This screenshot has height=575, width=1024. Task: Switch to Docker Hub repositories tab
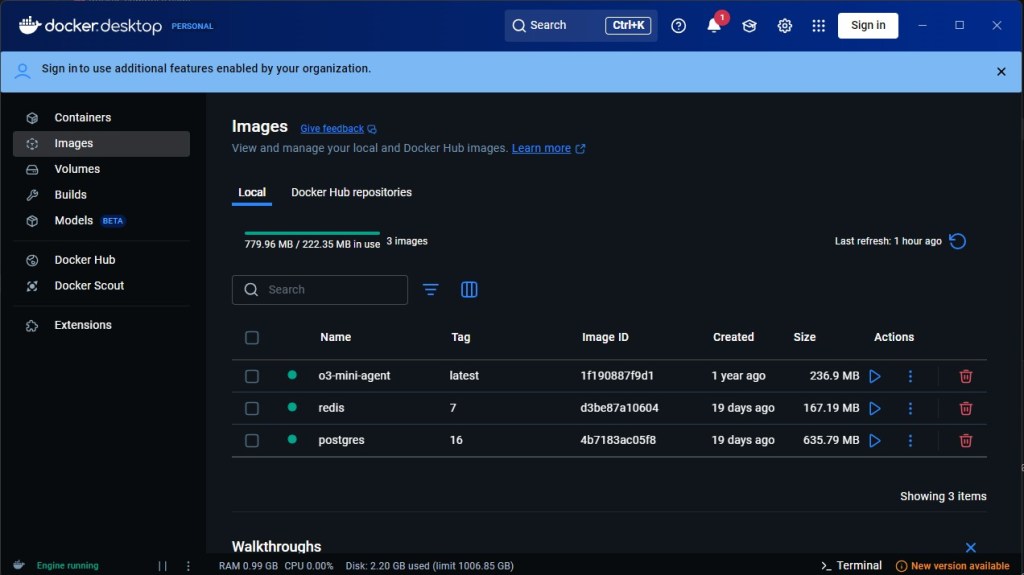tap(351, 192)
